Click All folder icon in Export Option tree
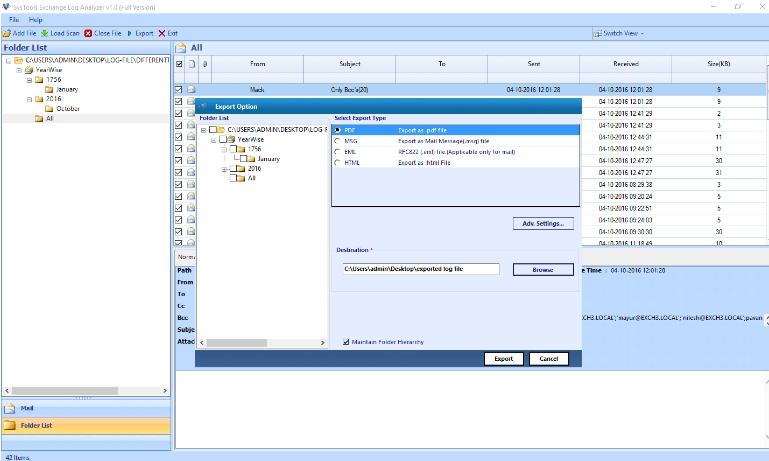Viewport: 769px width, 461px height. pyautogui.click(x=241, y=179)
